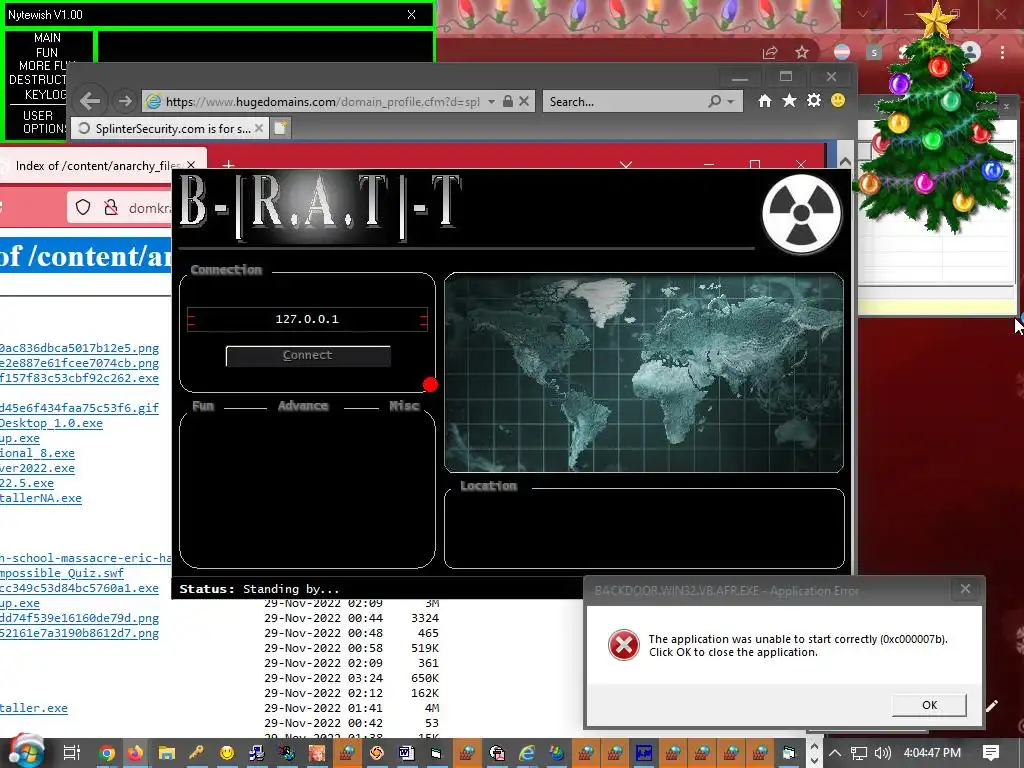Click the 519K file size entry
This screenshot has height=768, width=1024.
click(x=425, y=648)
